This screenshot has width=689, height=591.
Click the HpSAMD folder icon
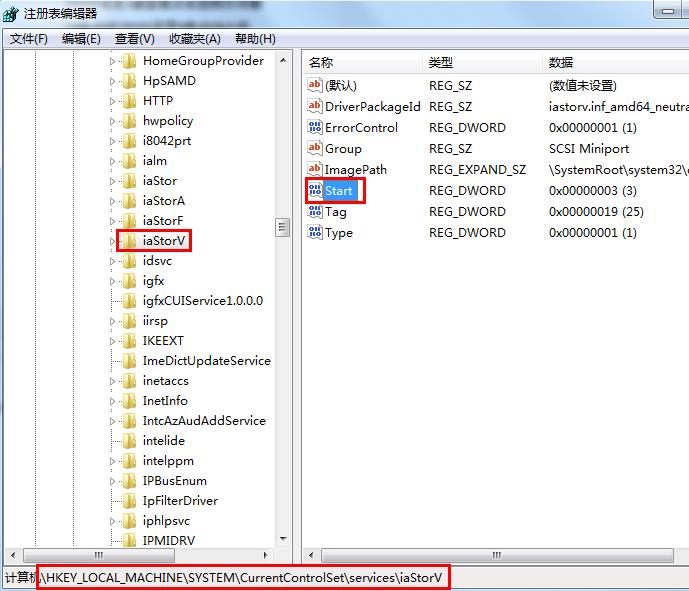tap(129, 81)
